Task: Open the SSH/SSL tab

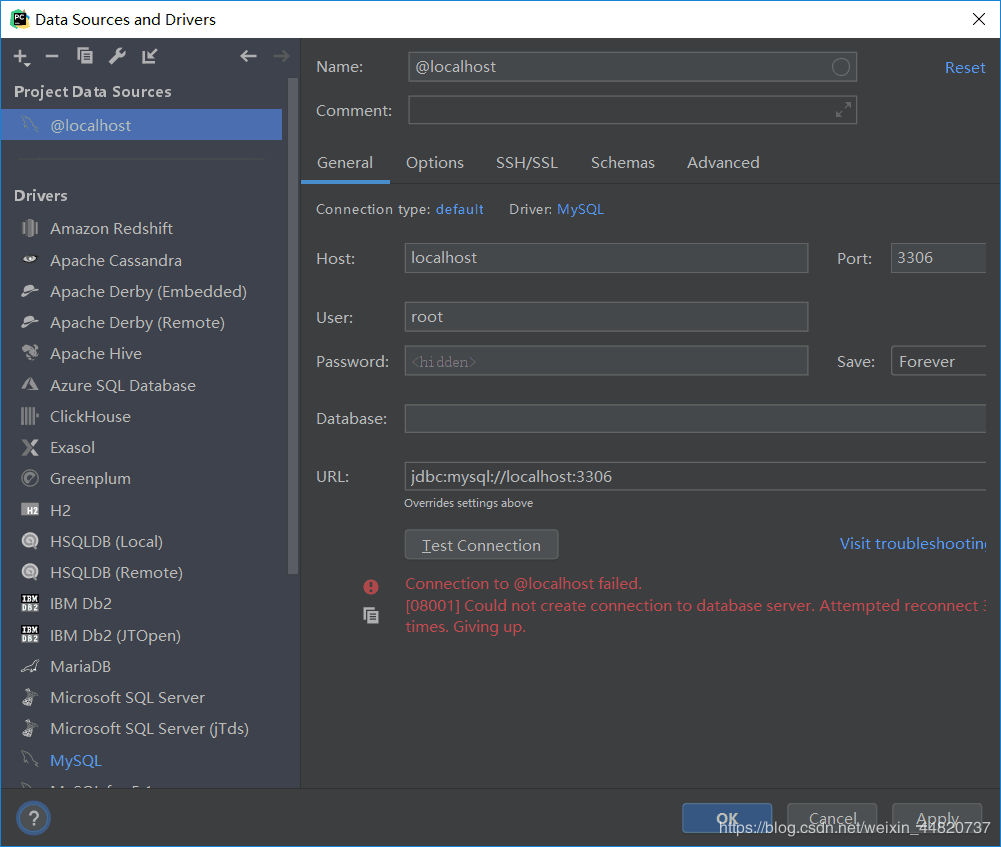Action: pyautogui.click(x=527, y=163)
